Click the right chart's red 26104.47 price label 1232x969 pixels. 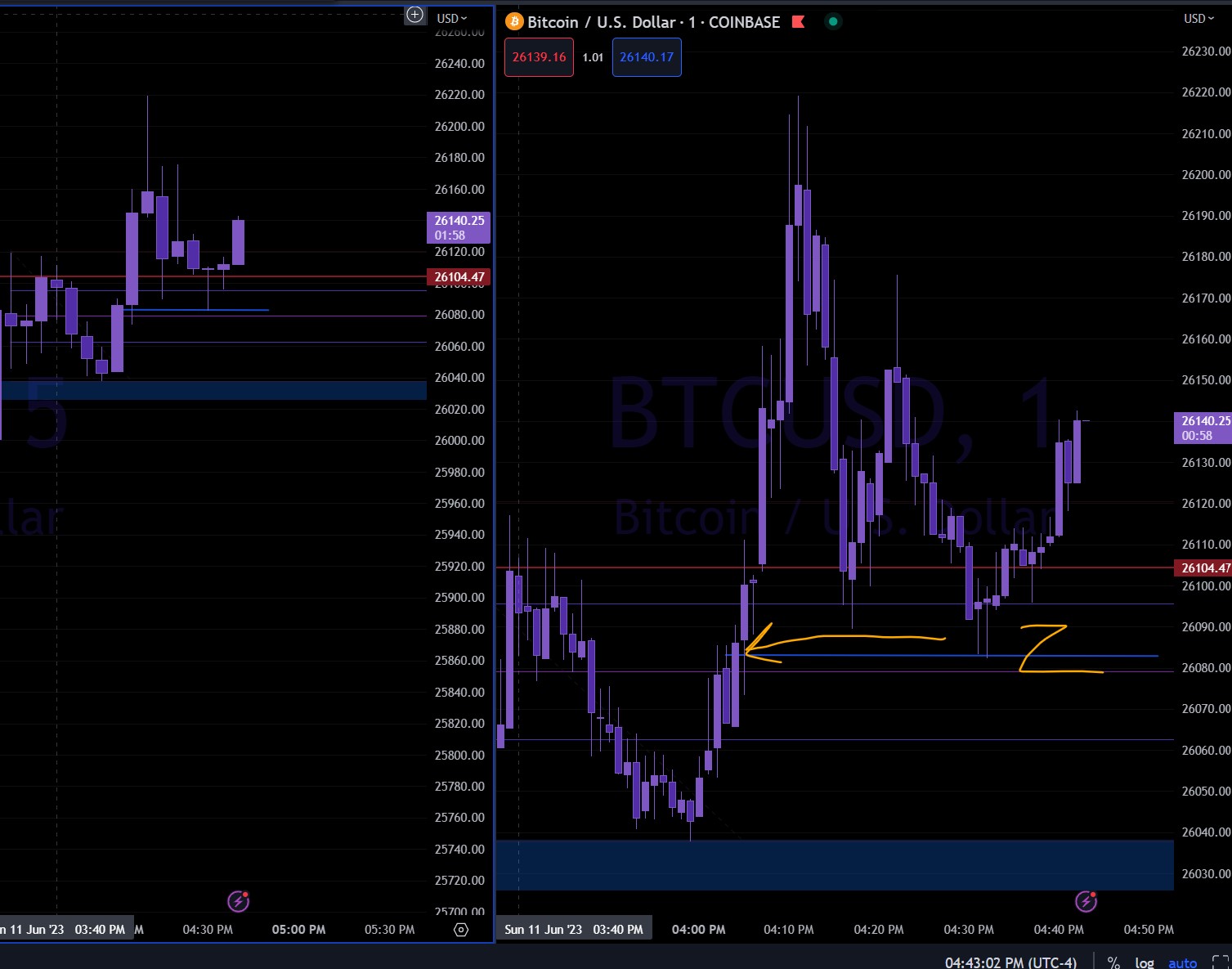pos(1203,567)
